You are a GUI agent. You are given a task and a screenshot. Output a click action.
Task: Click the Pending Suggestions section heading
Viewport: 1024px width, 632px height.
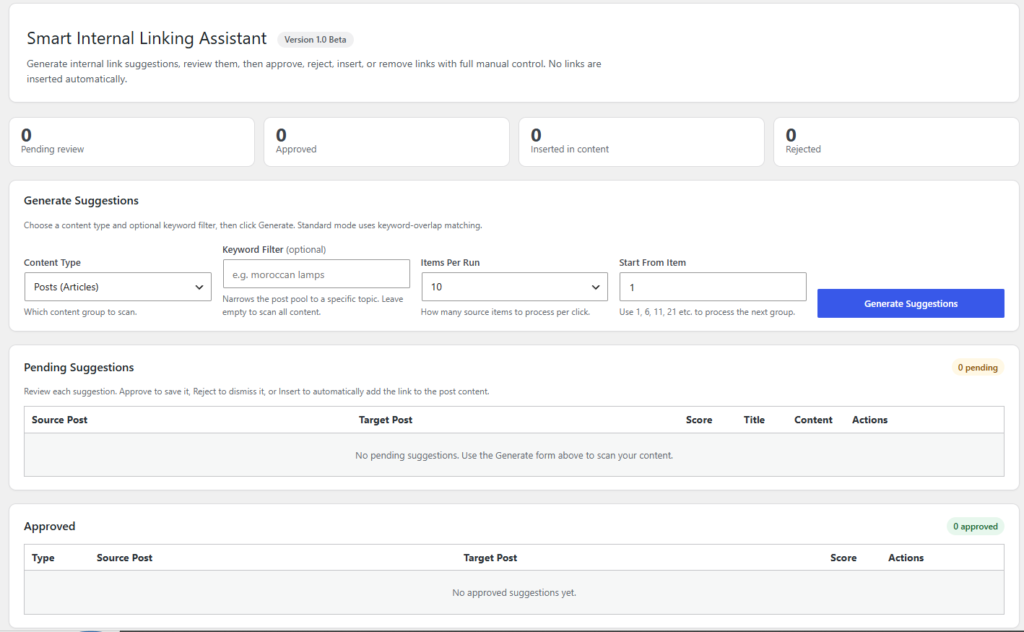[x=78, y=368]
